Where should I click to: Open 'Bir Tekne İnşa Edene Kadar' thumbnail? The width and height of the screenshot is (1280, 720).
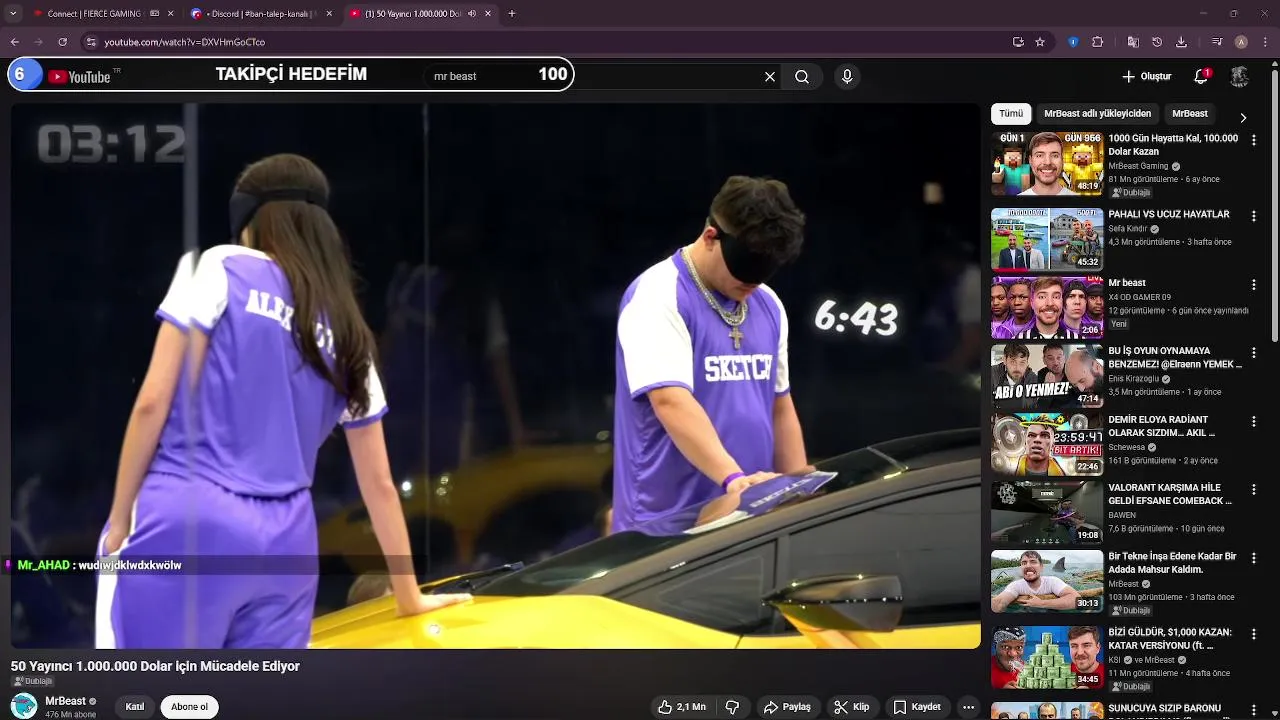(1047, 581)
